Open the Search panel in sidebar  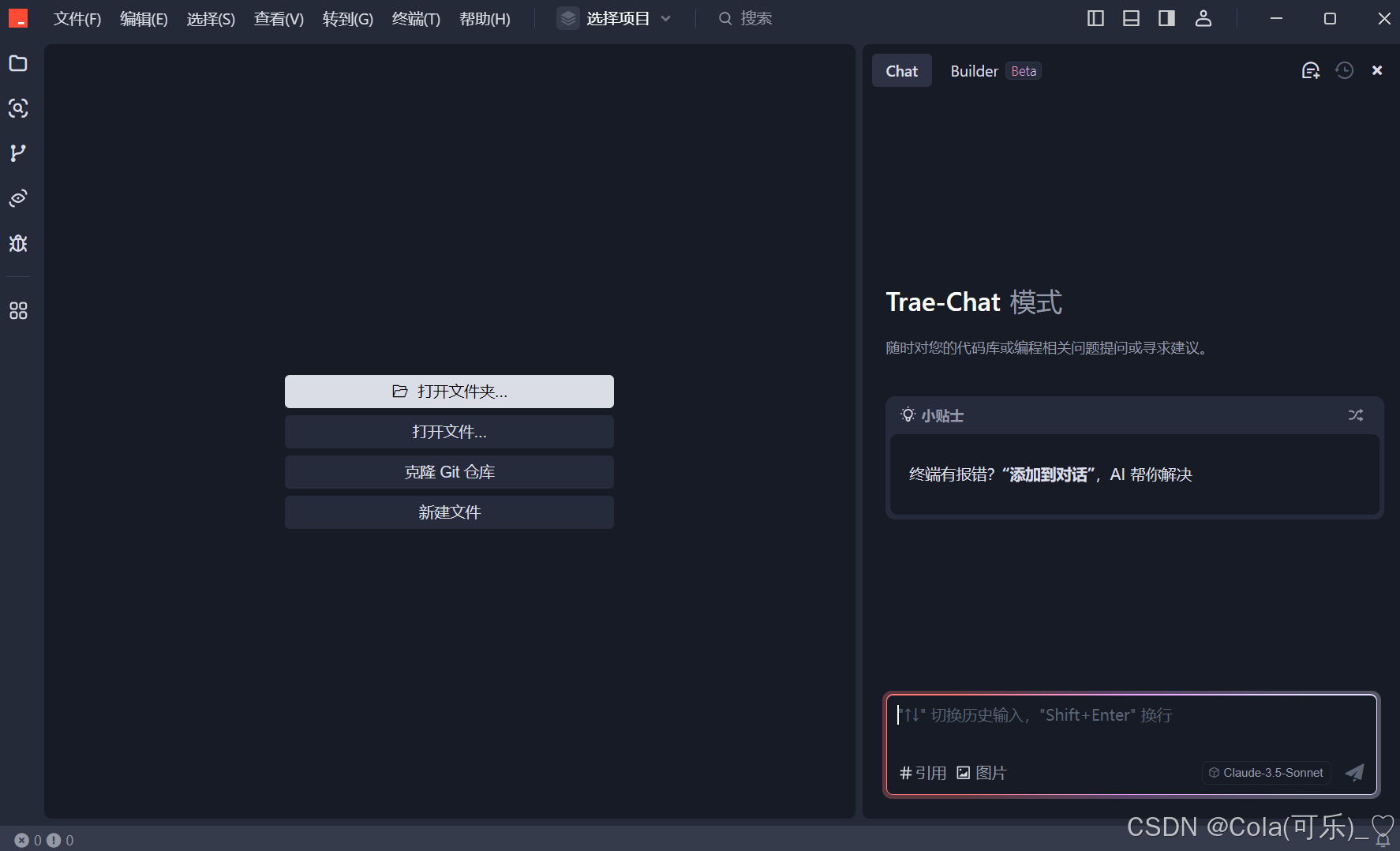pyautogui.click(x=18, y=108)
